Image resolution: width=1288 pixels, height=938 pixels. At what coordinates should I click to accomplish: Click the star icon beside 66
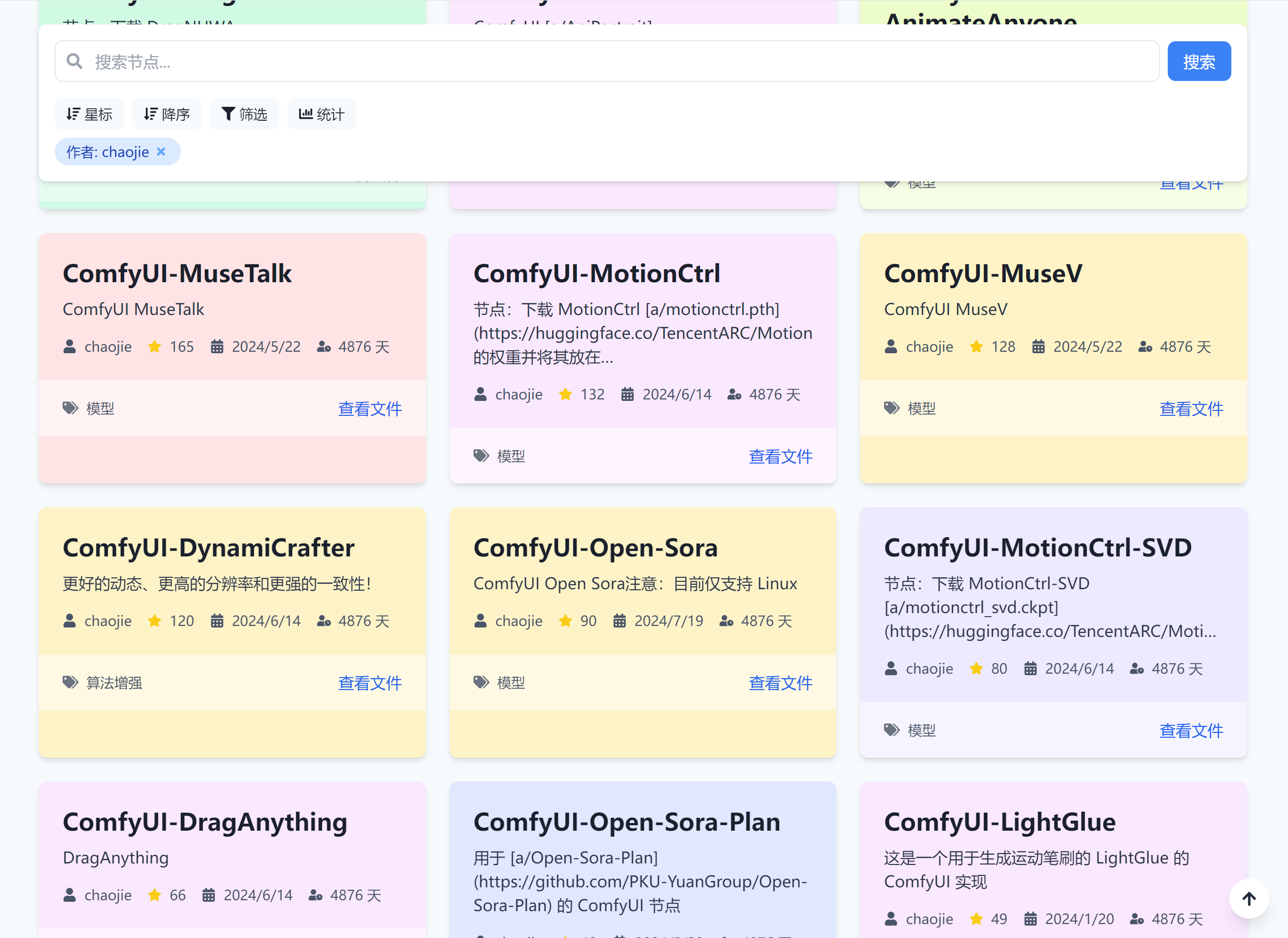(x=155, y=895)
